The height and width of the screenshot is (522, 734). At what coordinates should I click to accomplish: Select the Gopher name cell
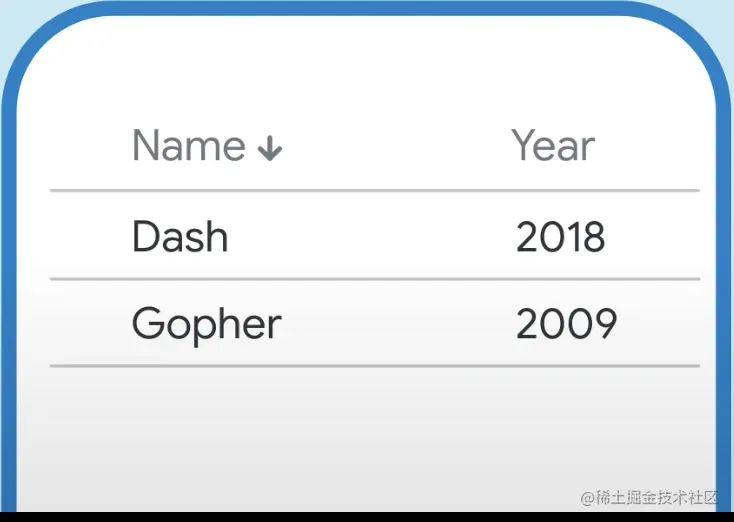pyautogui.click(x=207, y=325)
